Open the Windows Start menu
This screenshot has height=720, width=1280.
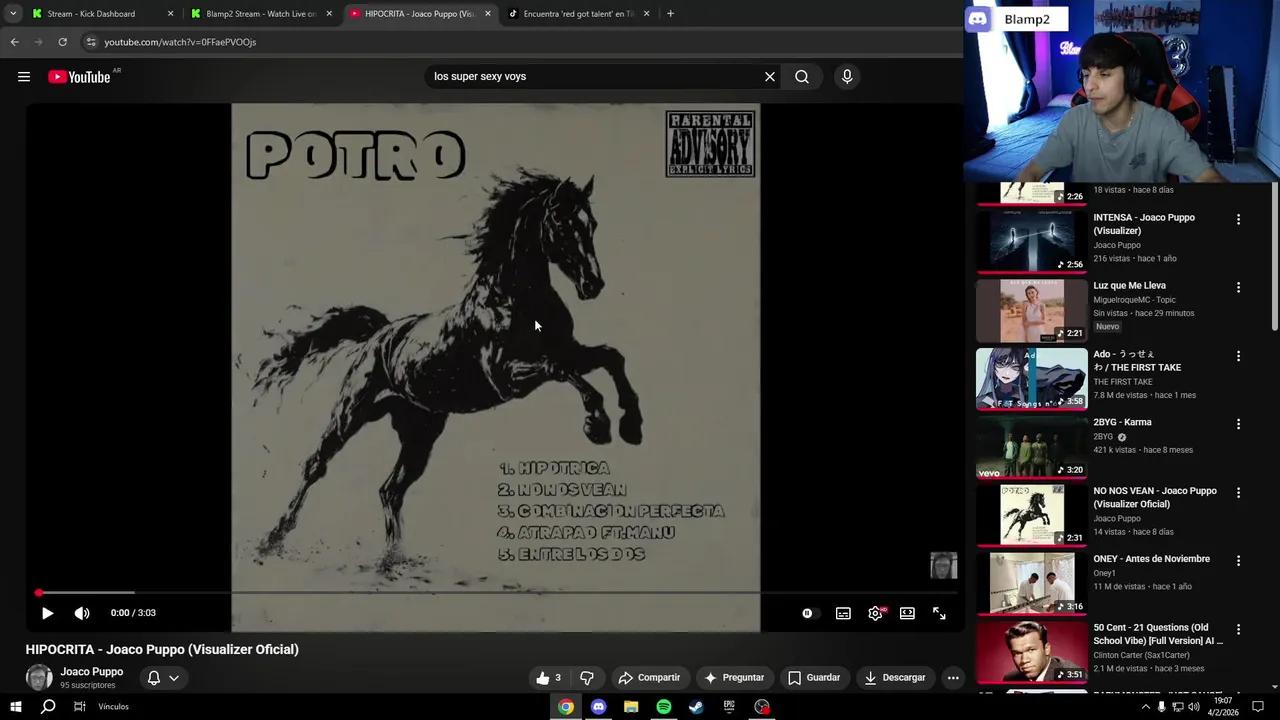[15, 707]
